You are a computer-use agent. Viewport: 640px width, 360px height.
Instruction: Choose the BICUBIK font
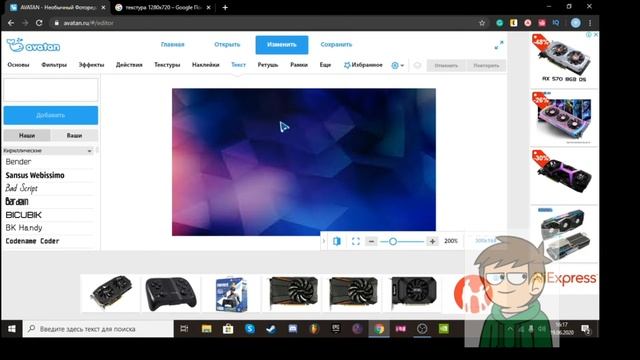tap(24, 215)
